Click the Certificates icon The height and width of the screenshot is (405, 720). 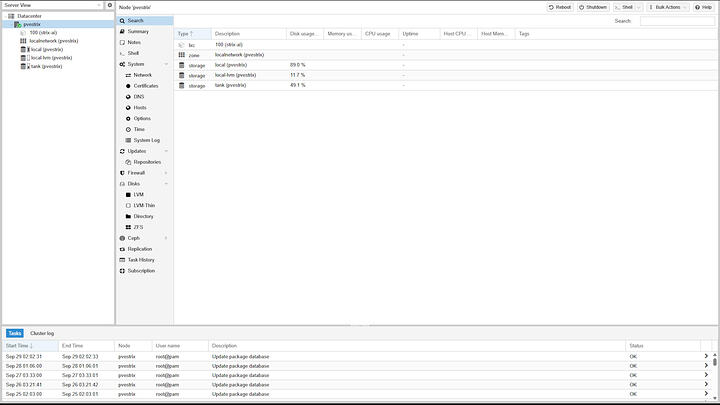pos(128,86)
